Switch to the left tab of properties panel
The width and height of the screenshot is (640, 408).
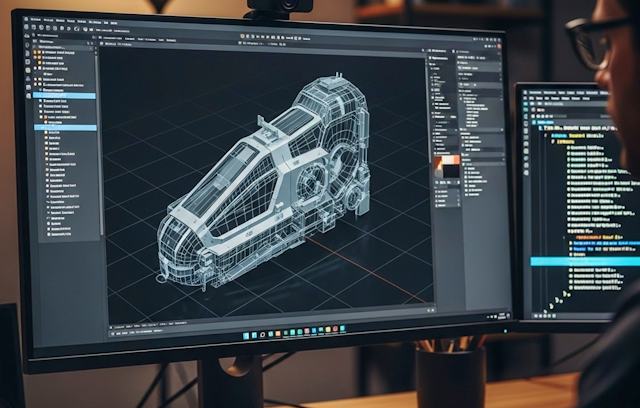439,51
